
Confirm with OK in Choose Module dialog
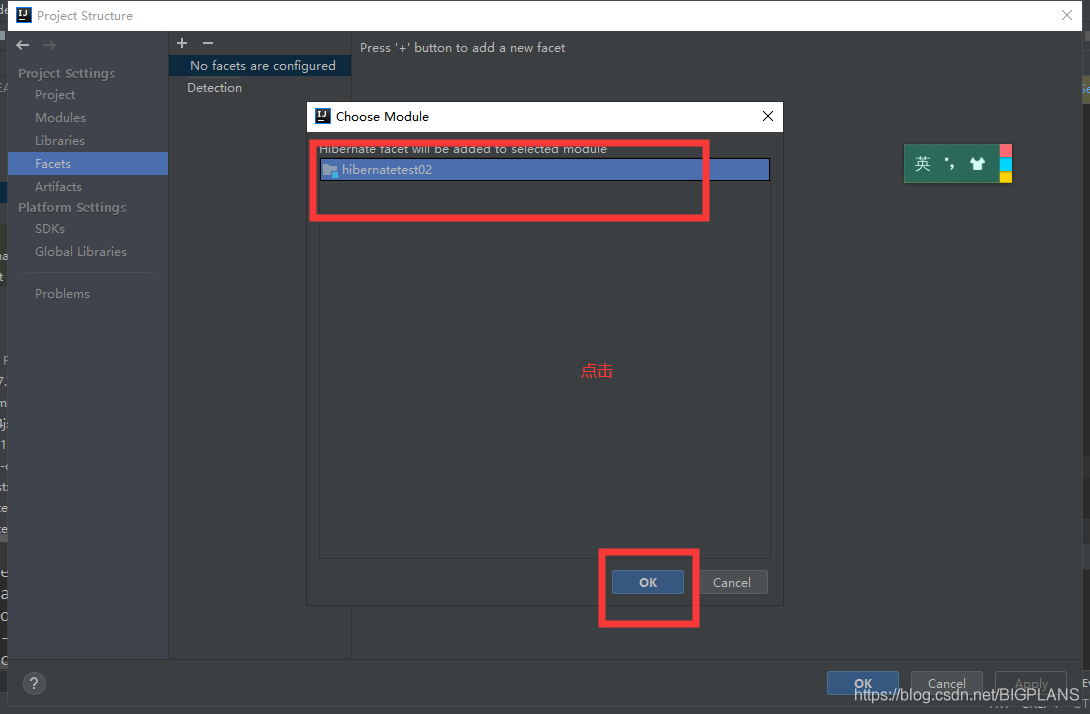tap(648, 583)
